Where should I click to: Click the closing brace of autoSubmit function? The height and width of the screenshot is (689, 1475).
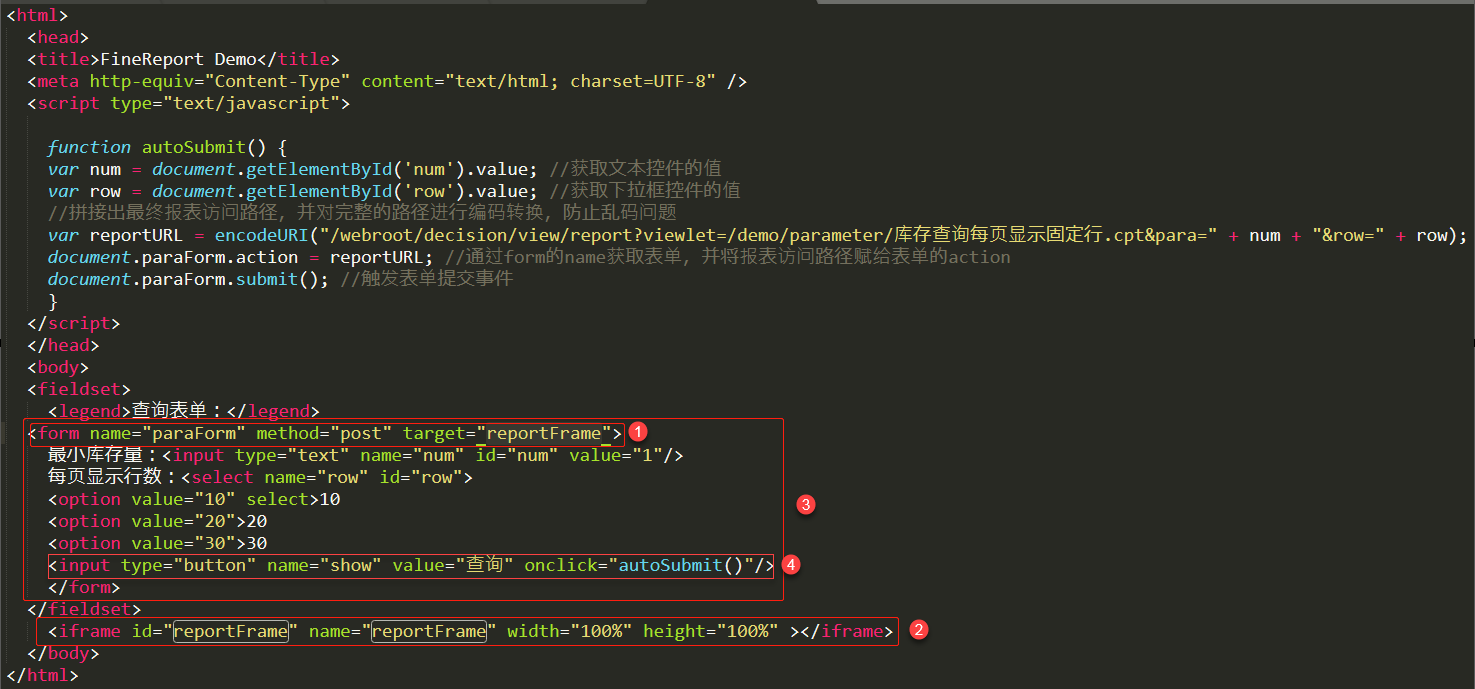[53, 301]
